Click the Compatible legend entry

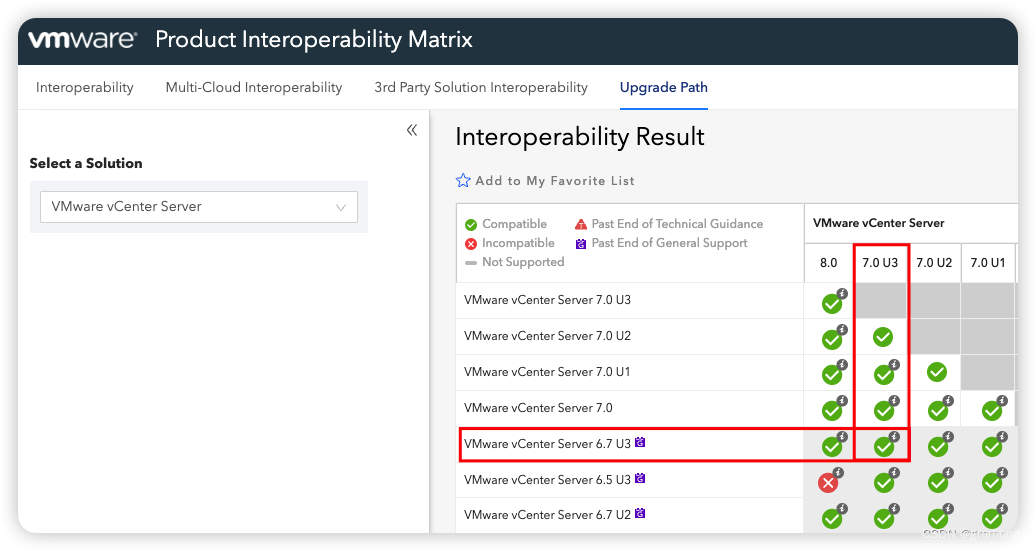coord(506,224)
